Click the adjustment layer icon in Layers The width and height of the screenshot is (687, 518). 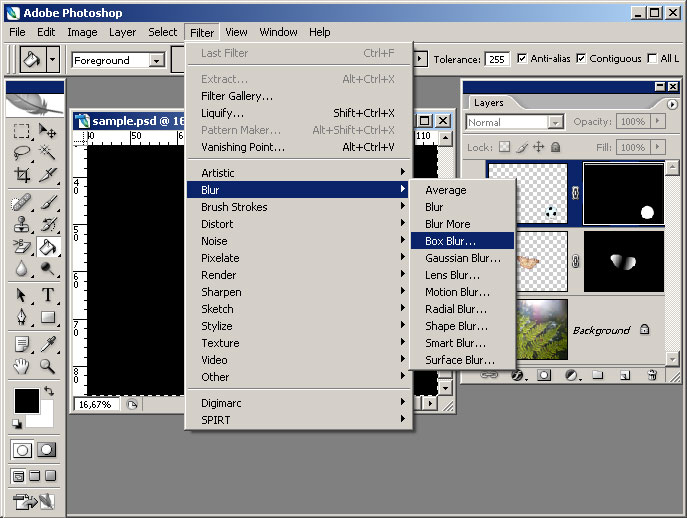pyautogui.click(x=571, y=376)
